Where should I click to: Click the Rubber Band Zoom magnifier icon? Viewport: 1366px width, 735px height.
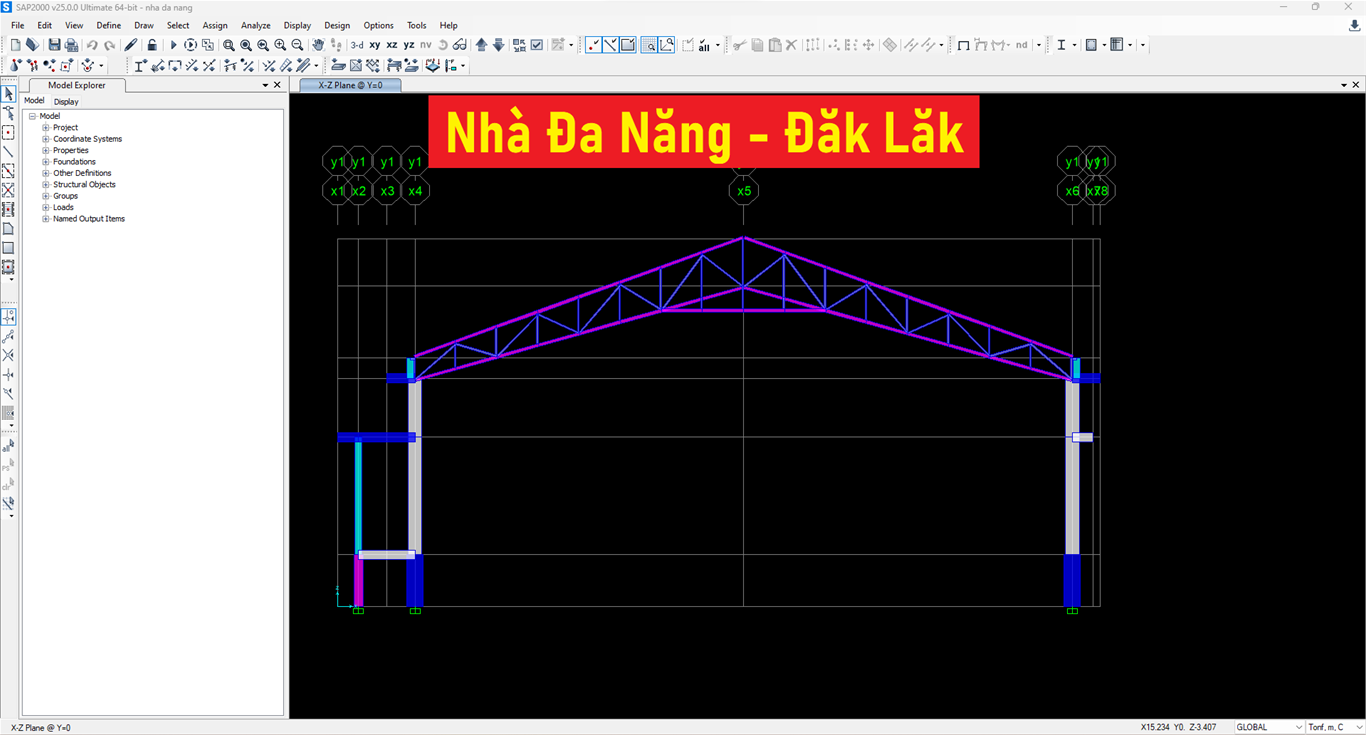(229, 45)
